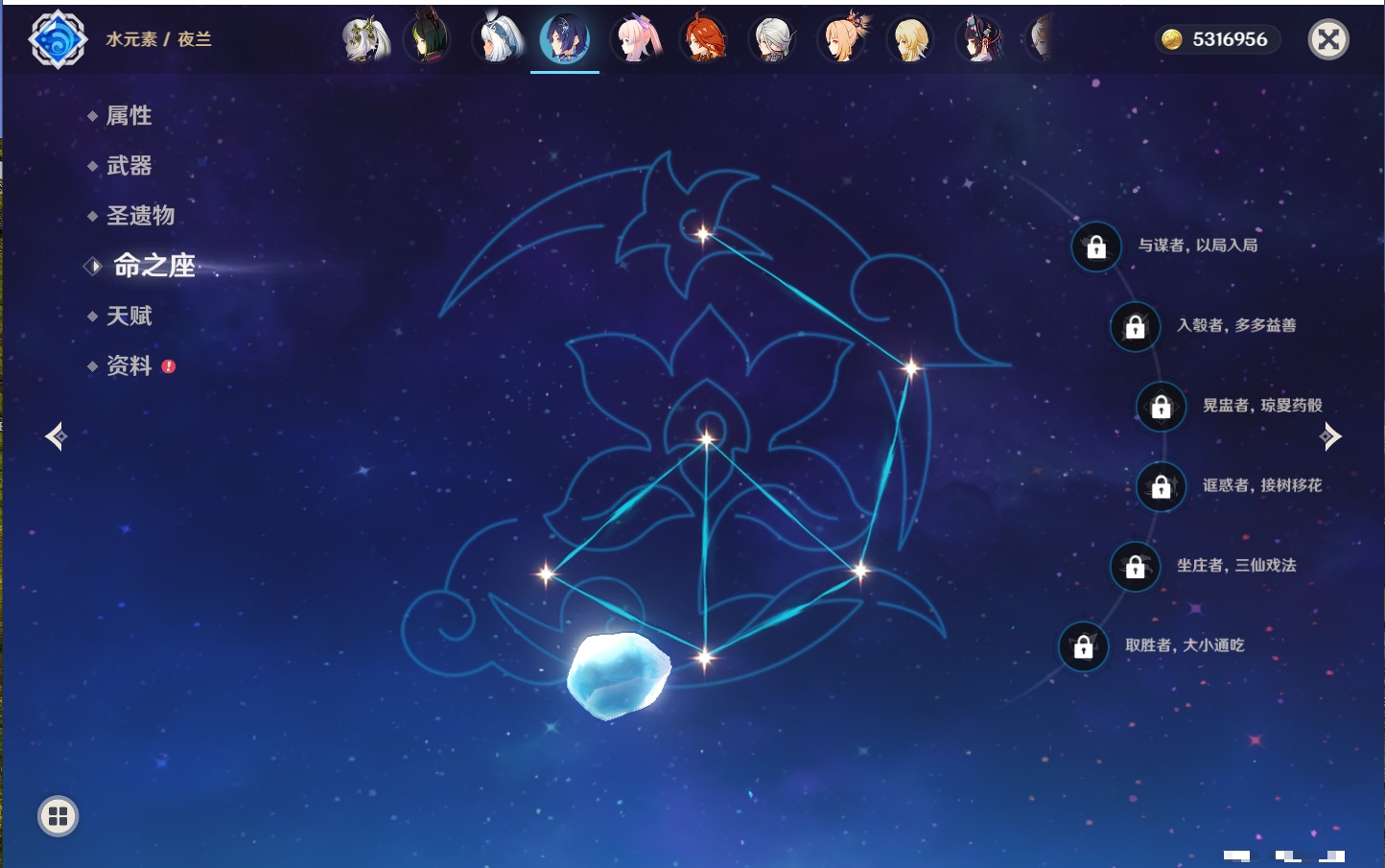Click the lock icon for 诓惑者，接树移花
The height and width of the screenshot is (868, 1385).
(x=1162, y=486)
